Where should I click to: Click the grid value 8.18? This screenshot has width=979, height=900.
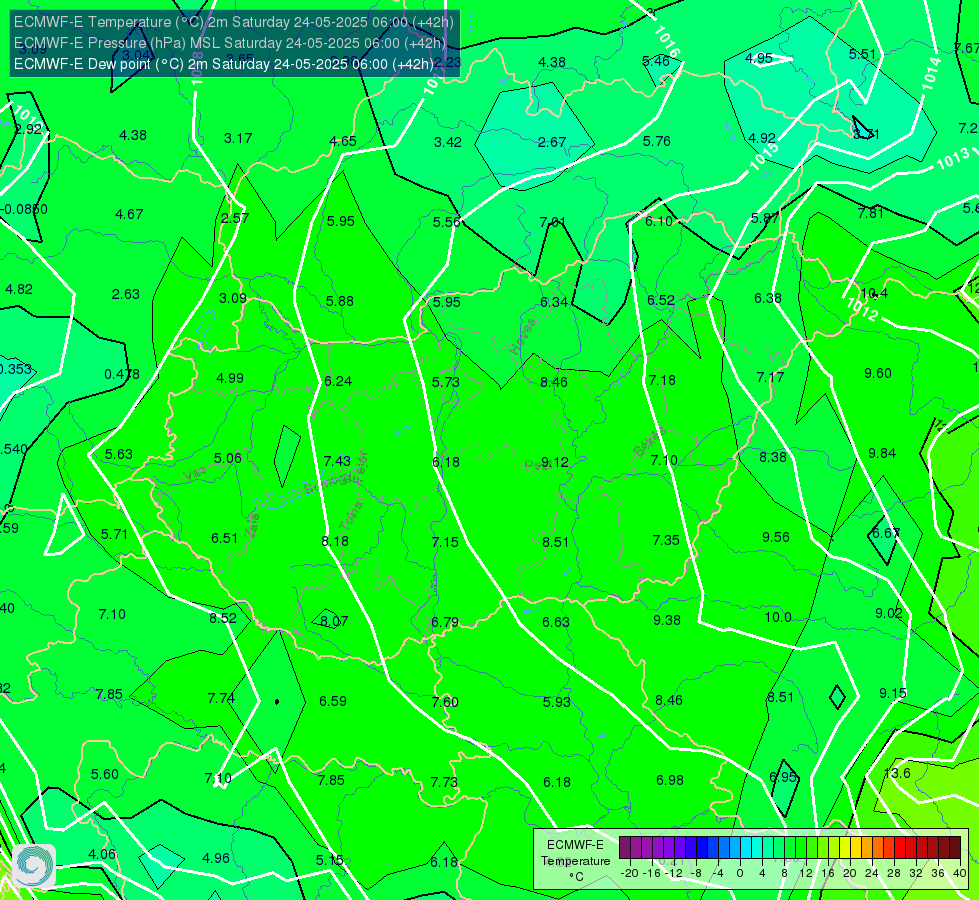pos(335,541)
